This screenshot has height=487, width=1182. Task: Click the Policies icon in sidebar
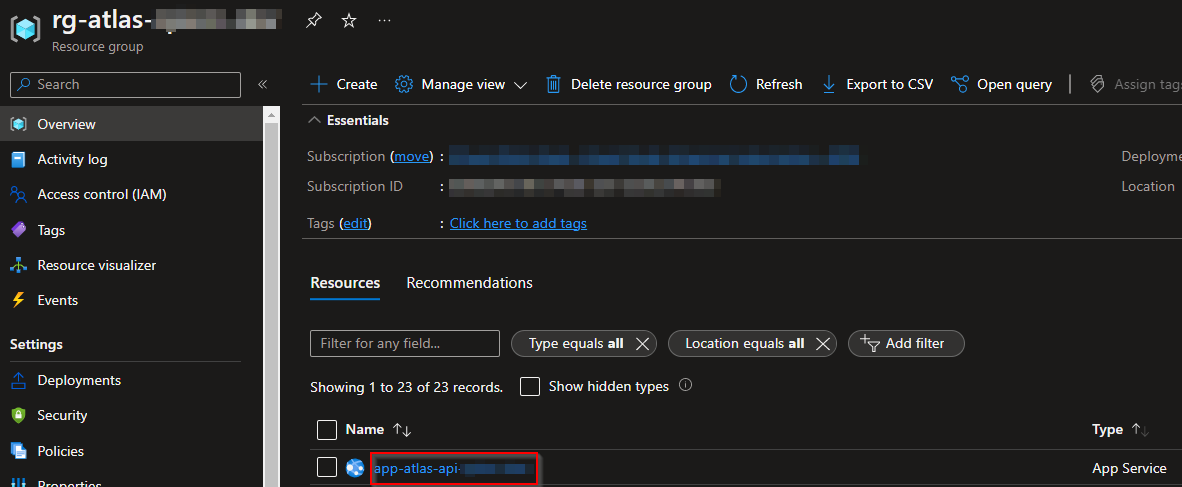(x=19, y=451)
